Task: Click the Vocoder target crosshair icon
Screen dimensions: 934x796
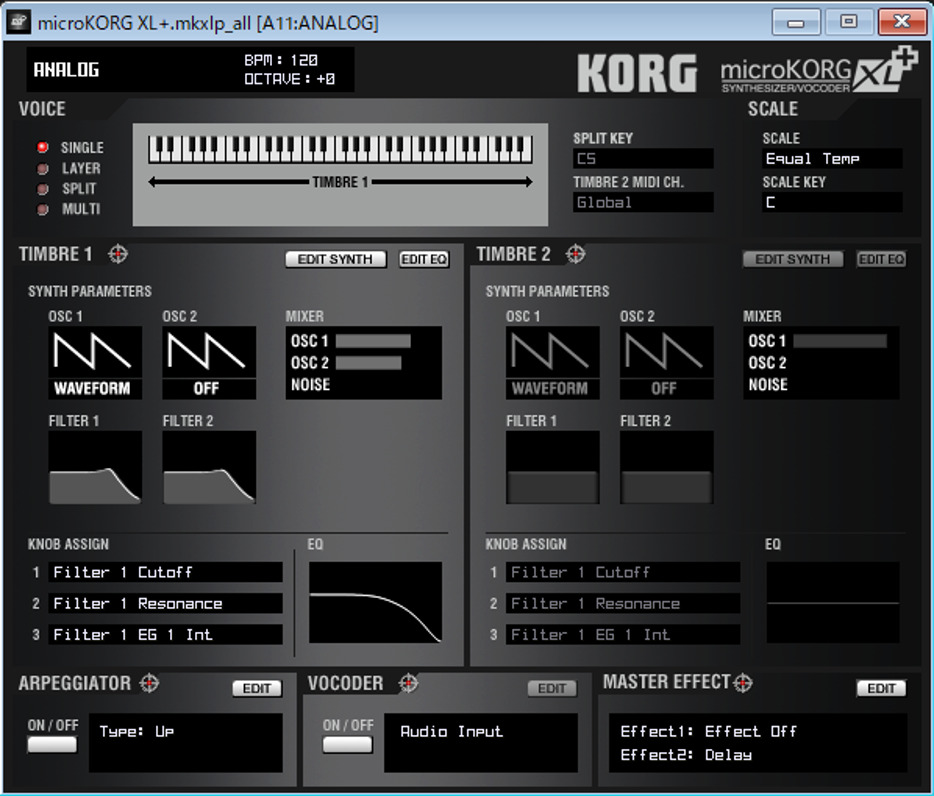Action: [408, 683]
